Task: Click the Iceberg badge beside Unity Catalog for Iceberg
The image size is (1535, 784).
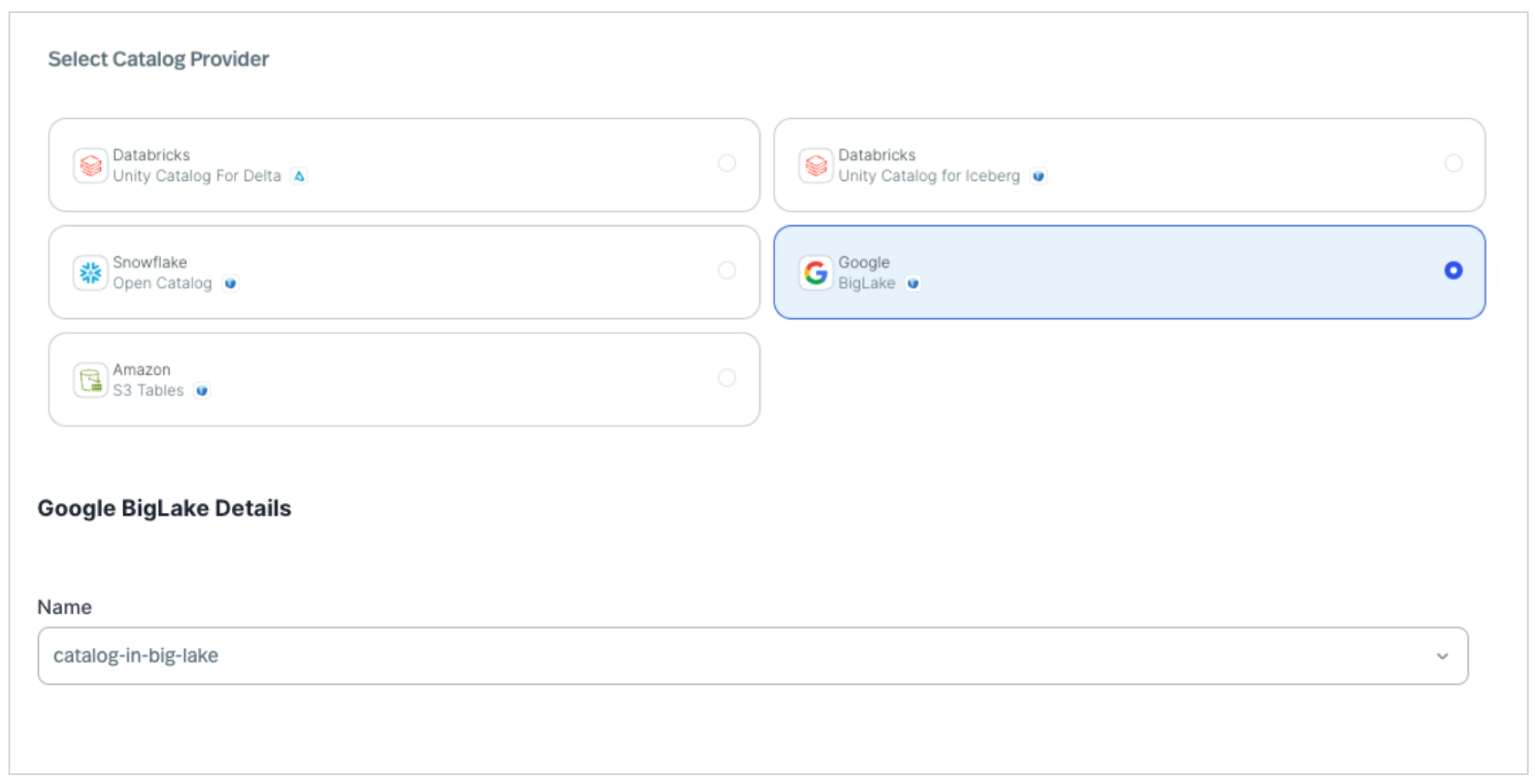Action: 1038,176
